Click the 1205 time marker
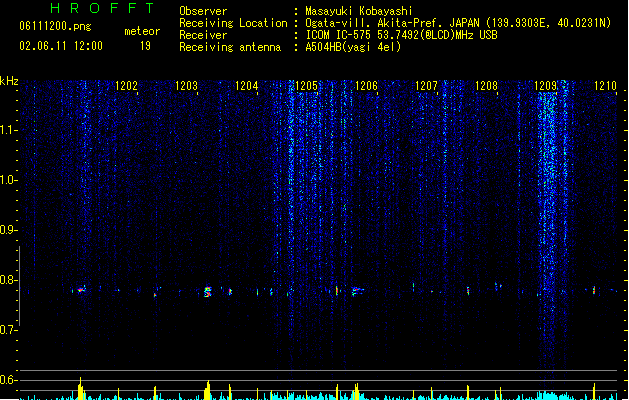 [x=306, y=86]
